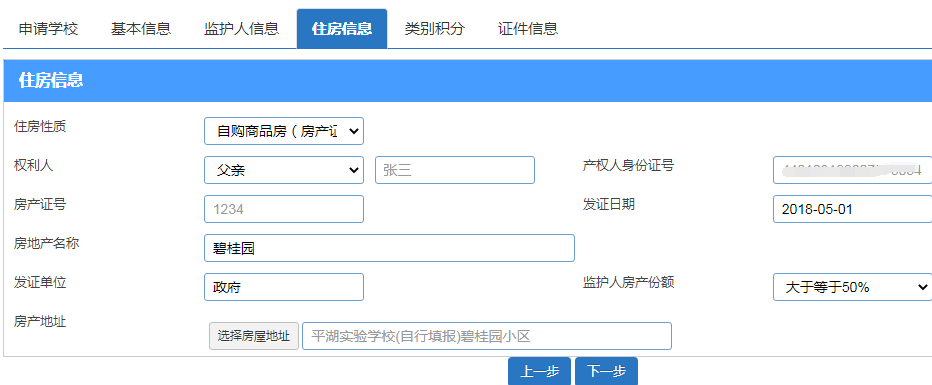Focus the 产权人身份证号 input field
Viewport: 932px width, 385px height.
click(x=852, y=171)
